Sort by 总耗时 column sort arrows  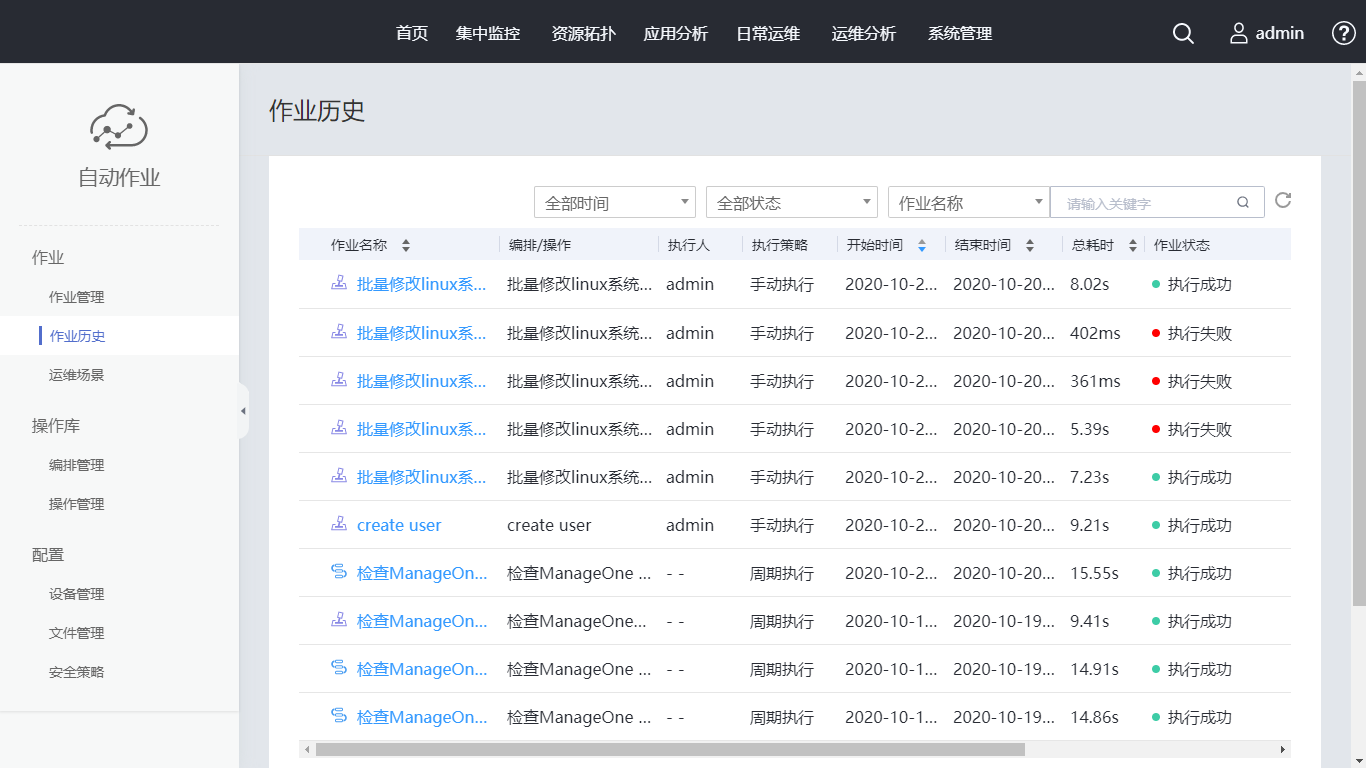(1133, 245)
